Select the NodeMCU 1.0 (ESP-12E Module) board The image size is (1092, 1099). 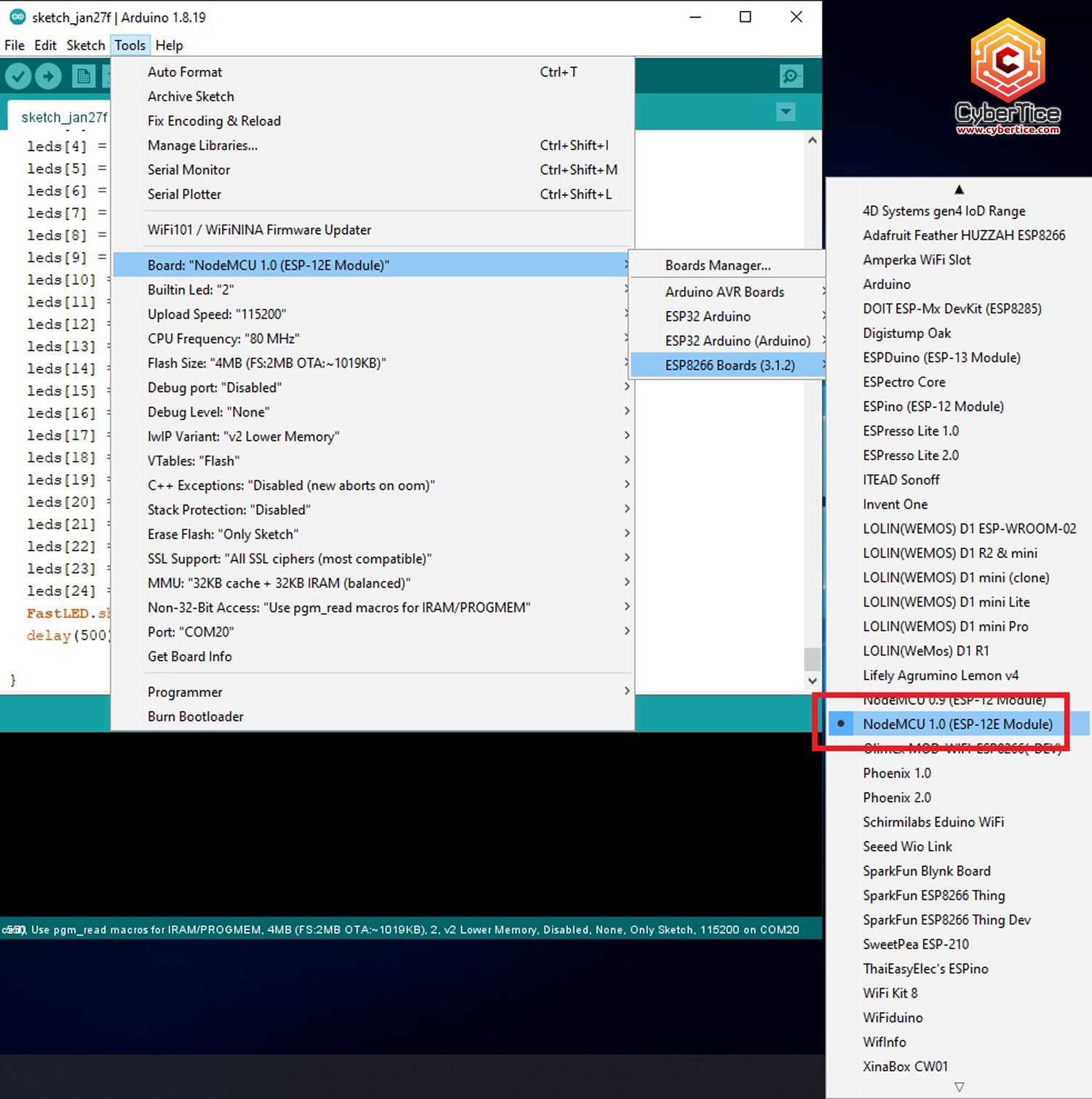[957, 724]
